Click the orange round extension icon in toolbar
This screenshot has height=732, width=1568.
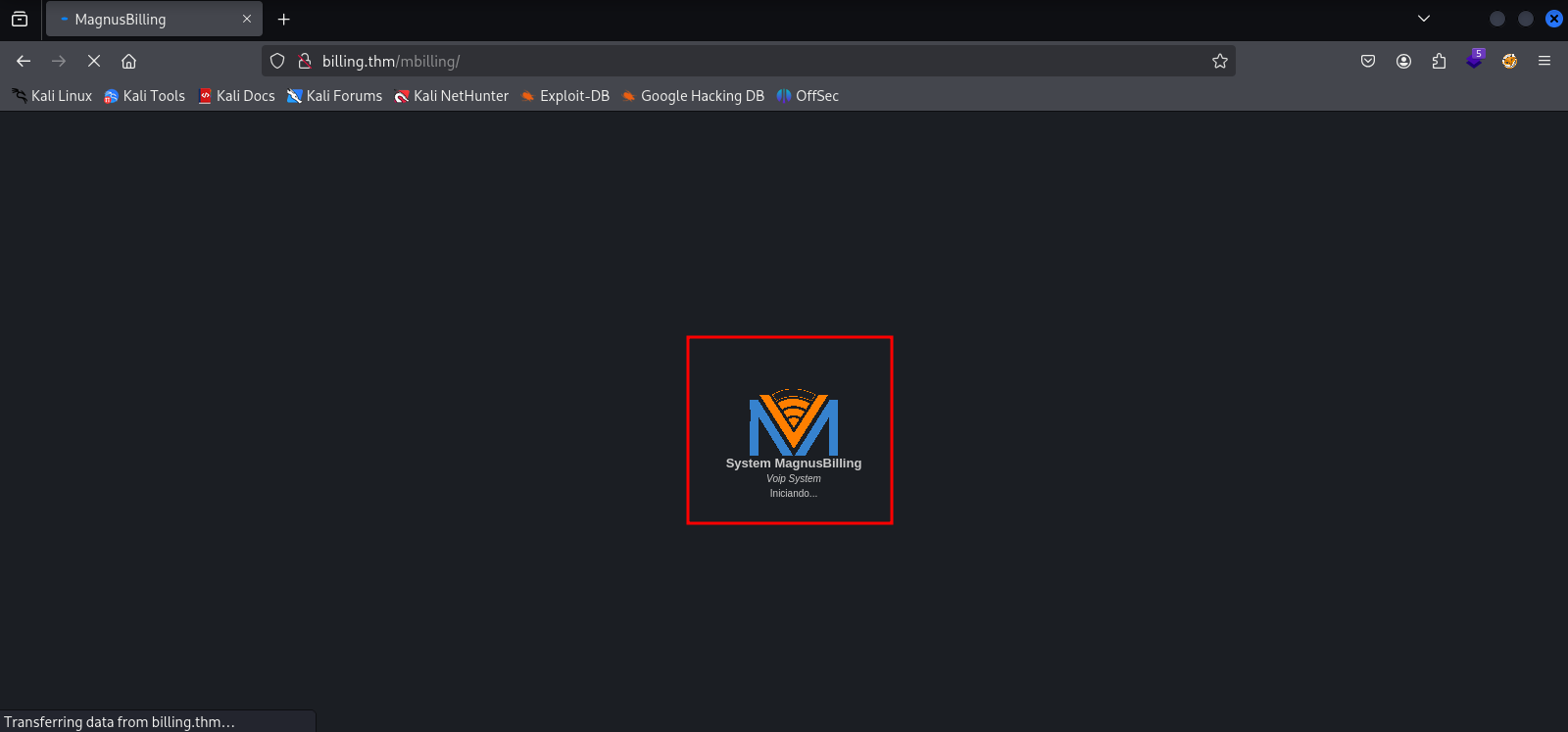tap(1509, 61)
